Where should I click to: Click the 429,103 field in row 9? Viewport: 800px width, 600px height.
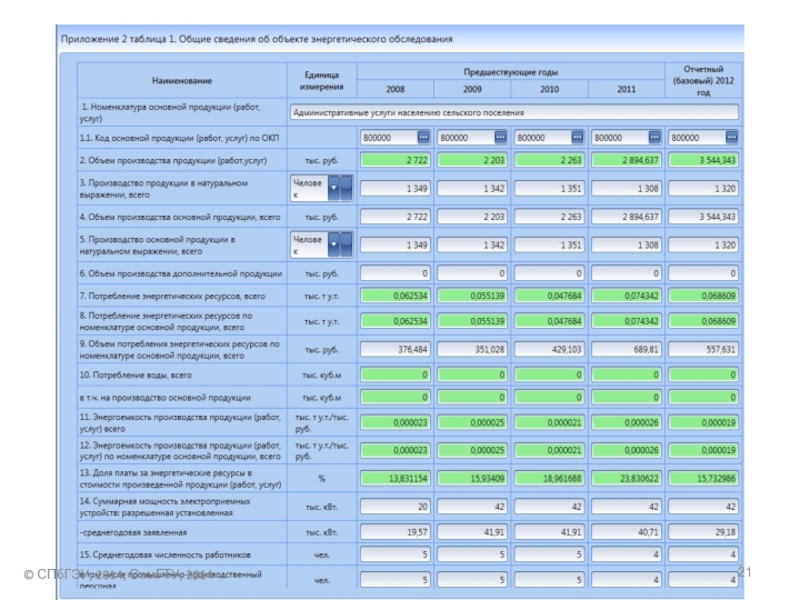550,349
